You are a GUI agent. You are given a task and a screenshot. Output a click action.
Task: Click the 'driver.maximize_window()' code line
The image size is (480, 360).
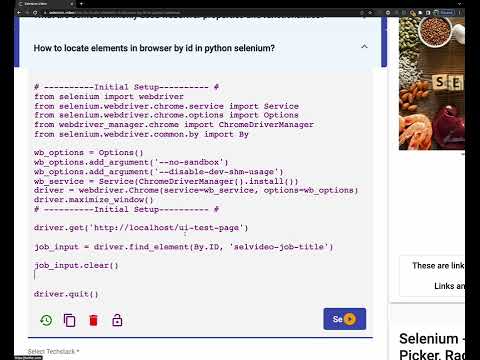(x=93, y=200)
